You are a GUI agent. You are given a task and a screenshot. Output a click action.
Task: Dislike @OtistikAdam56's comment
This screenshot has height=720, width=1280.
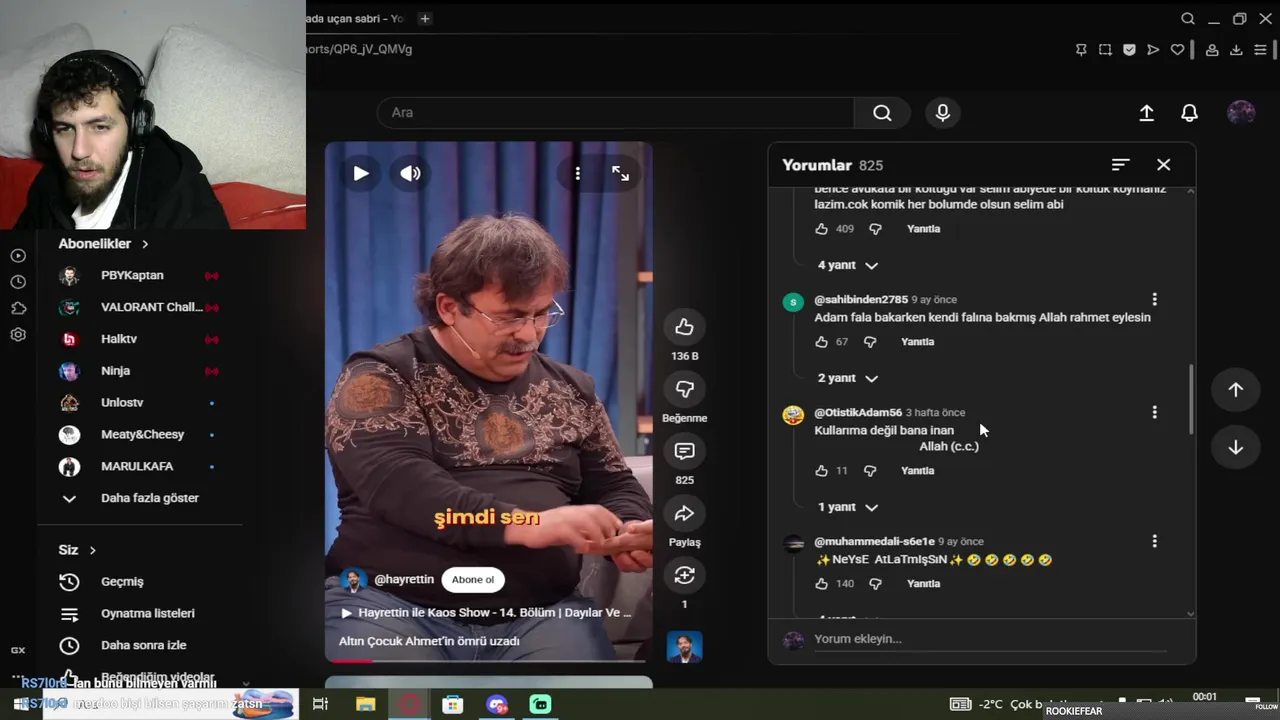coord(870,471)
